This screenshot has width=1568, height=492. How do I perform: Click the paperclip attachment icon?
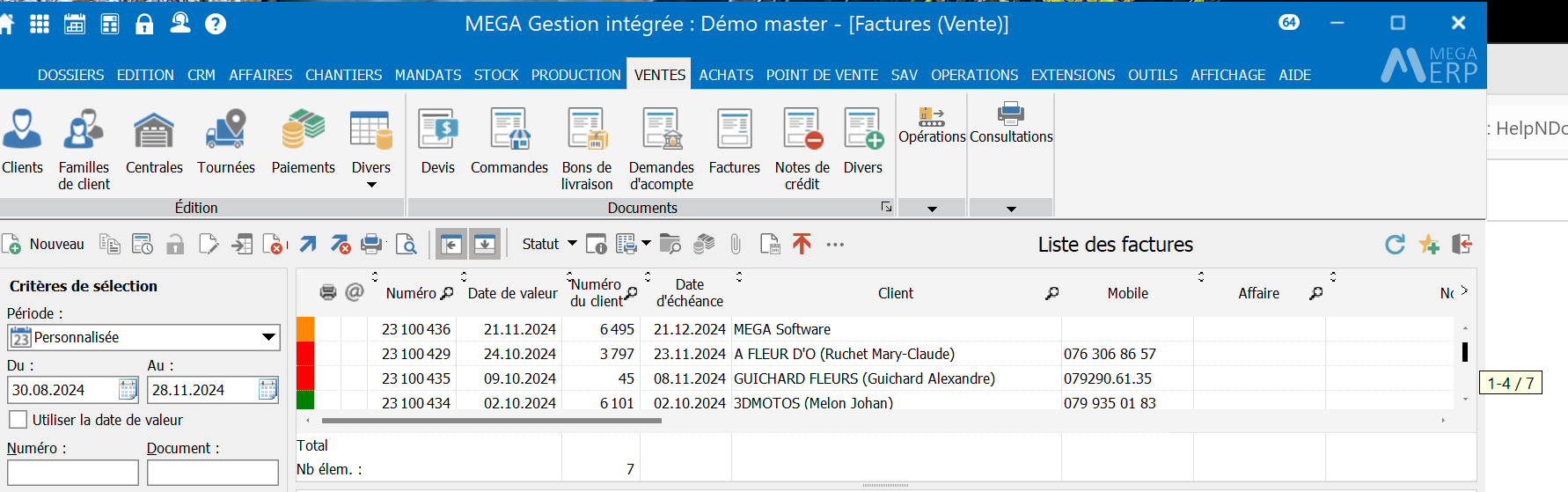click(736, 245)
